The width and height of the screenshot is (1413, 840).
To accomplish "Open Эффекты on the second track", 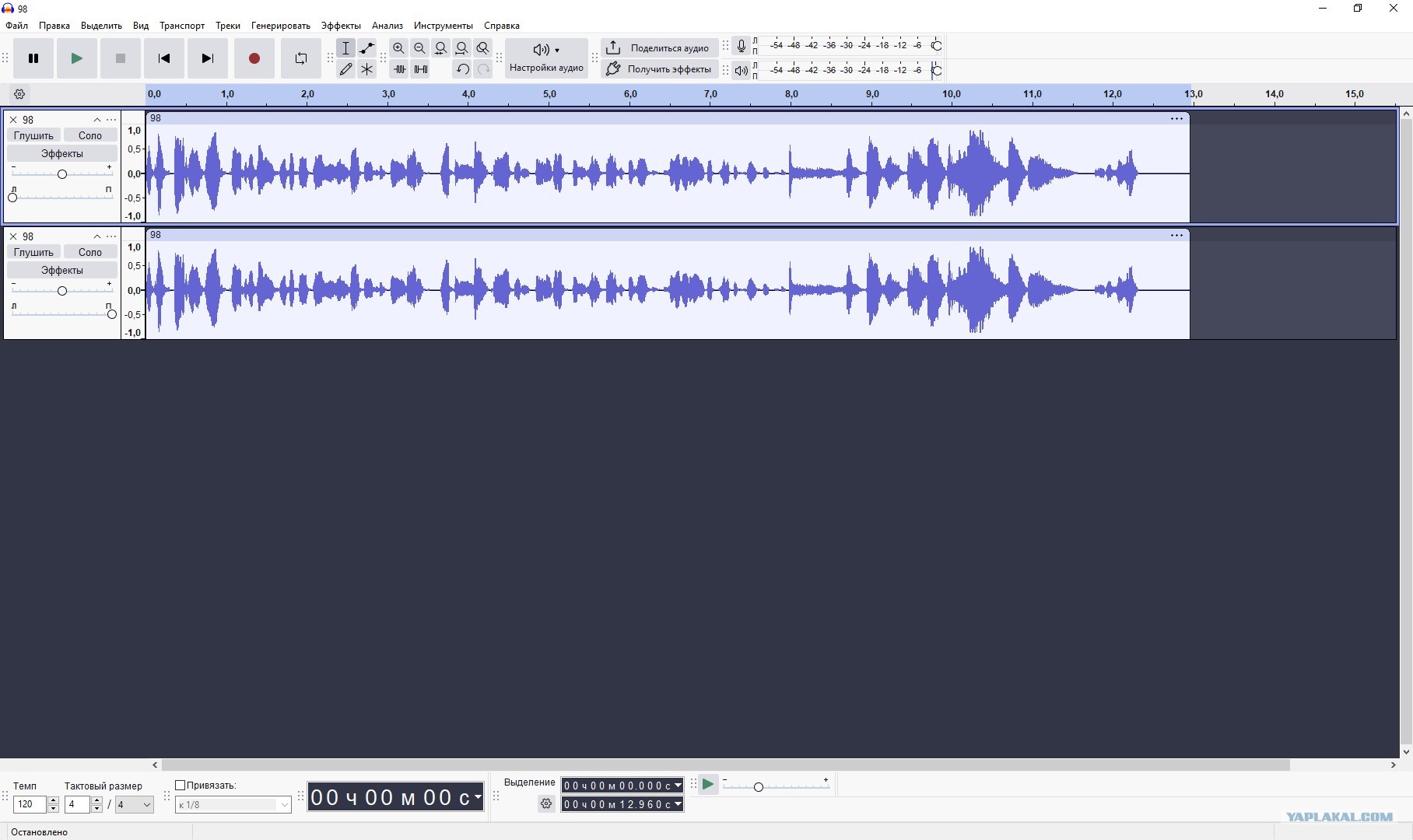I will (62, 270).
